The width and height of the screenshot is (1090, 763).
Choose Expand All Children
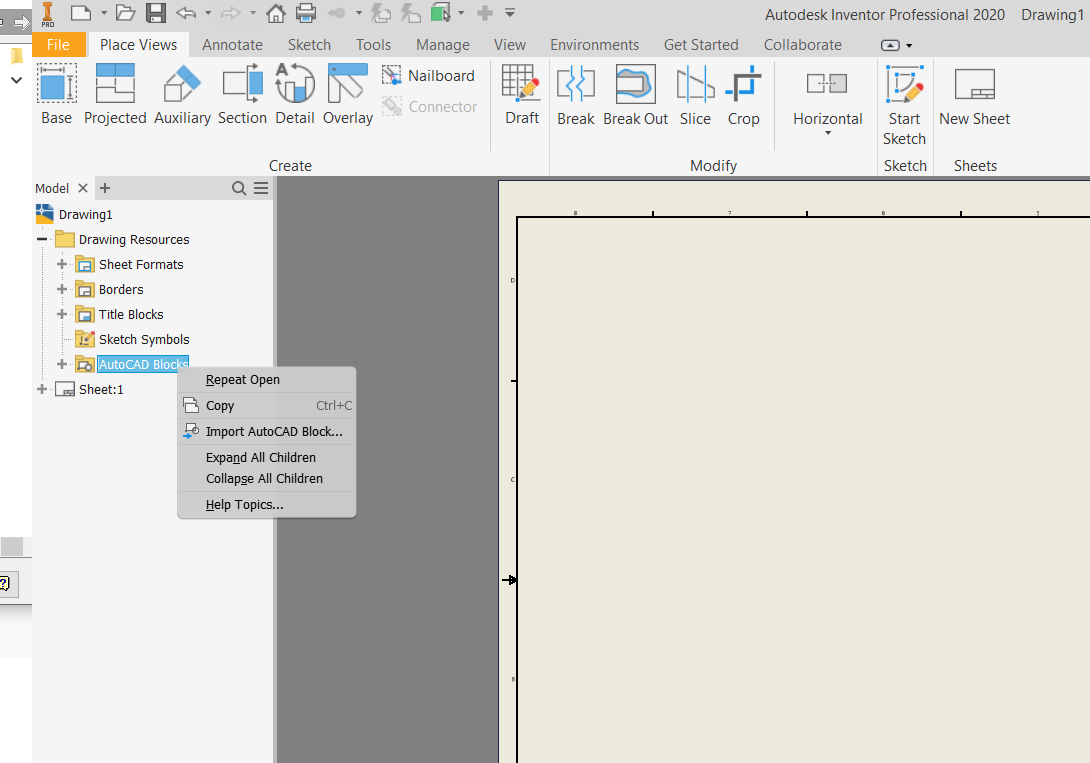(267, 458)
